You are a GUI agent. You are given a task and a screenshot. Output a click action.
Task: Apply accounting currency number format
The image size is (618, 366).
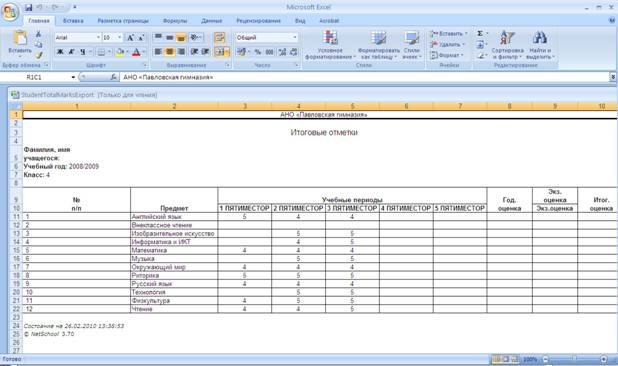point(241,52)
